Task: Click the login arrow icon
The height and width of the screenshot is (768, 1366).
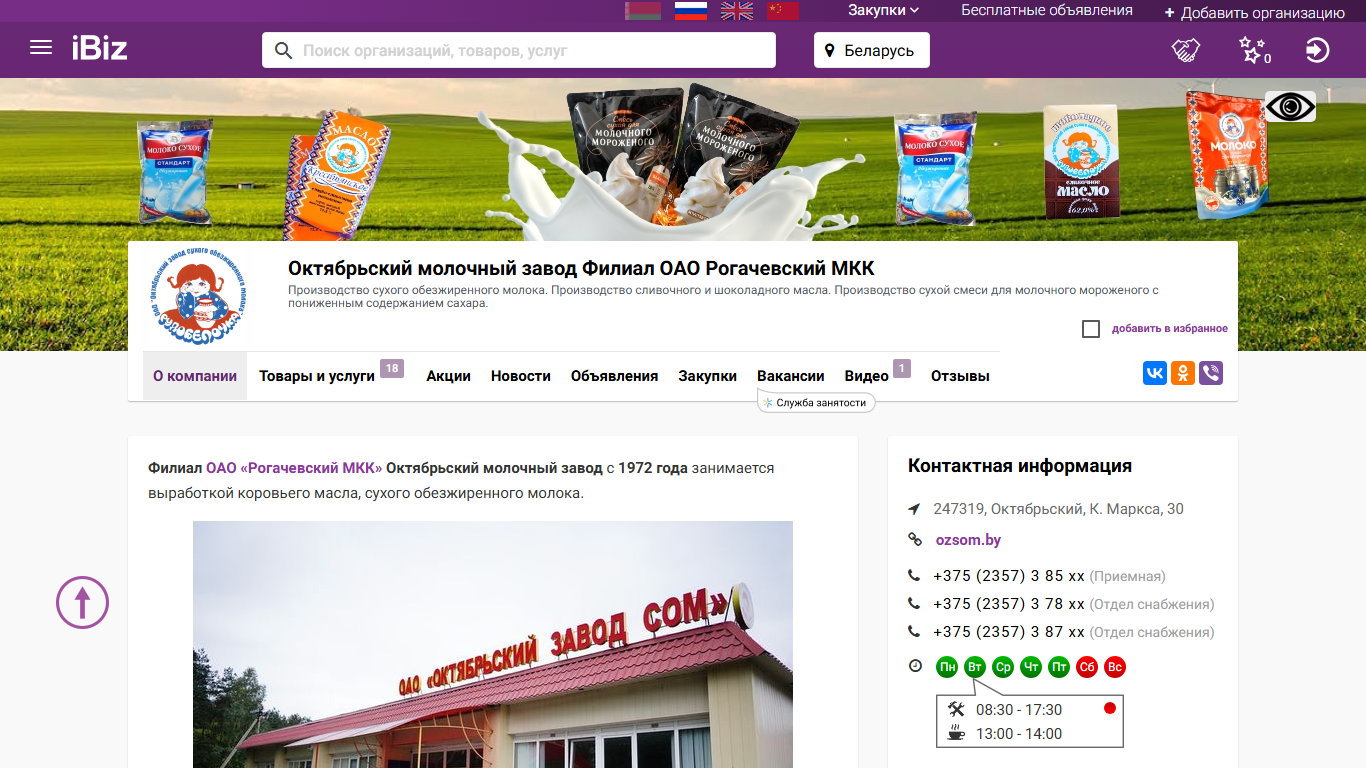Action: tap(1318, 50)
